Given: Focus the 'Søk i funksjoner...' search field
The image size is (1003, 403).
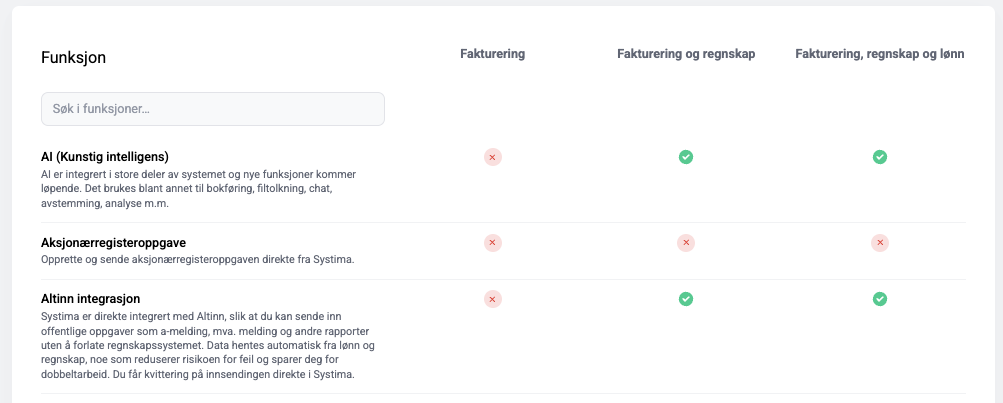Looking at the screenshot, I should [x=212, y=109].
